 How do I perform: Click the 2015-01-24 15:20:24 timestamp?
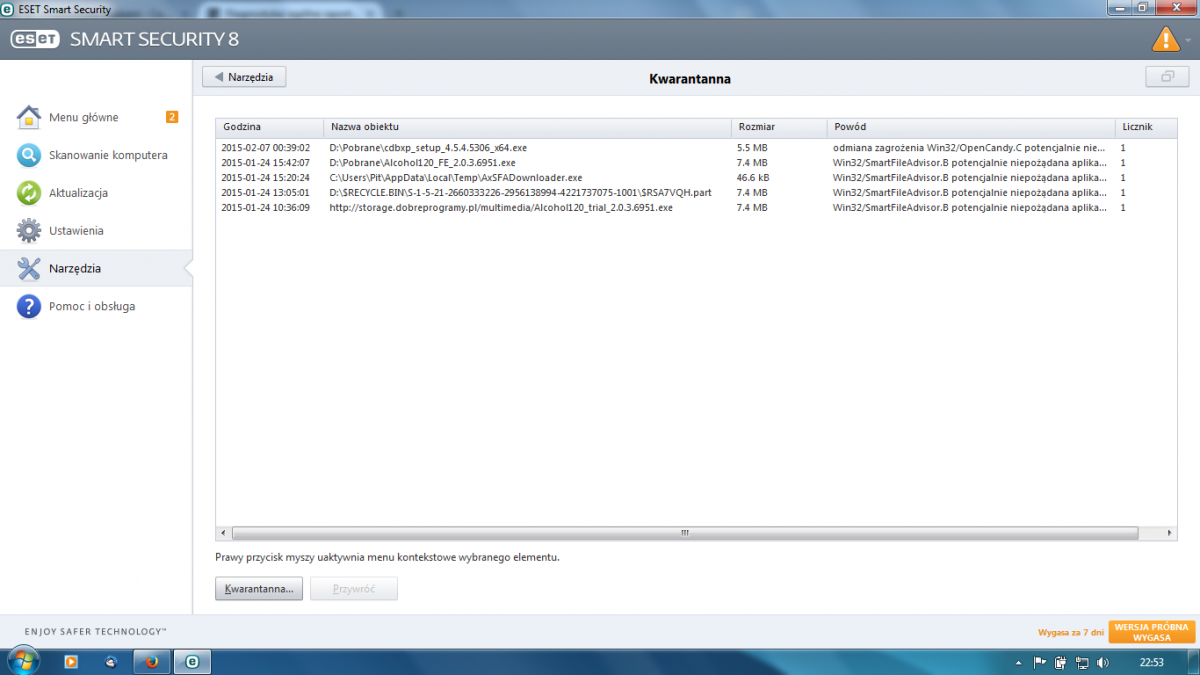[x=265, y=177]
